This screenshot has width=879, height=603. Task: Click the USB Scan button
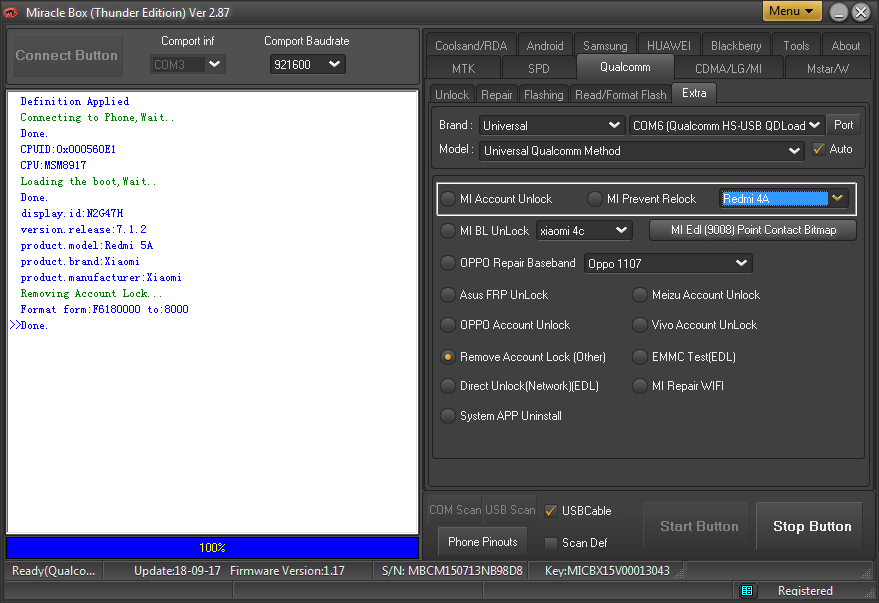(510, 510)
